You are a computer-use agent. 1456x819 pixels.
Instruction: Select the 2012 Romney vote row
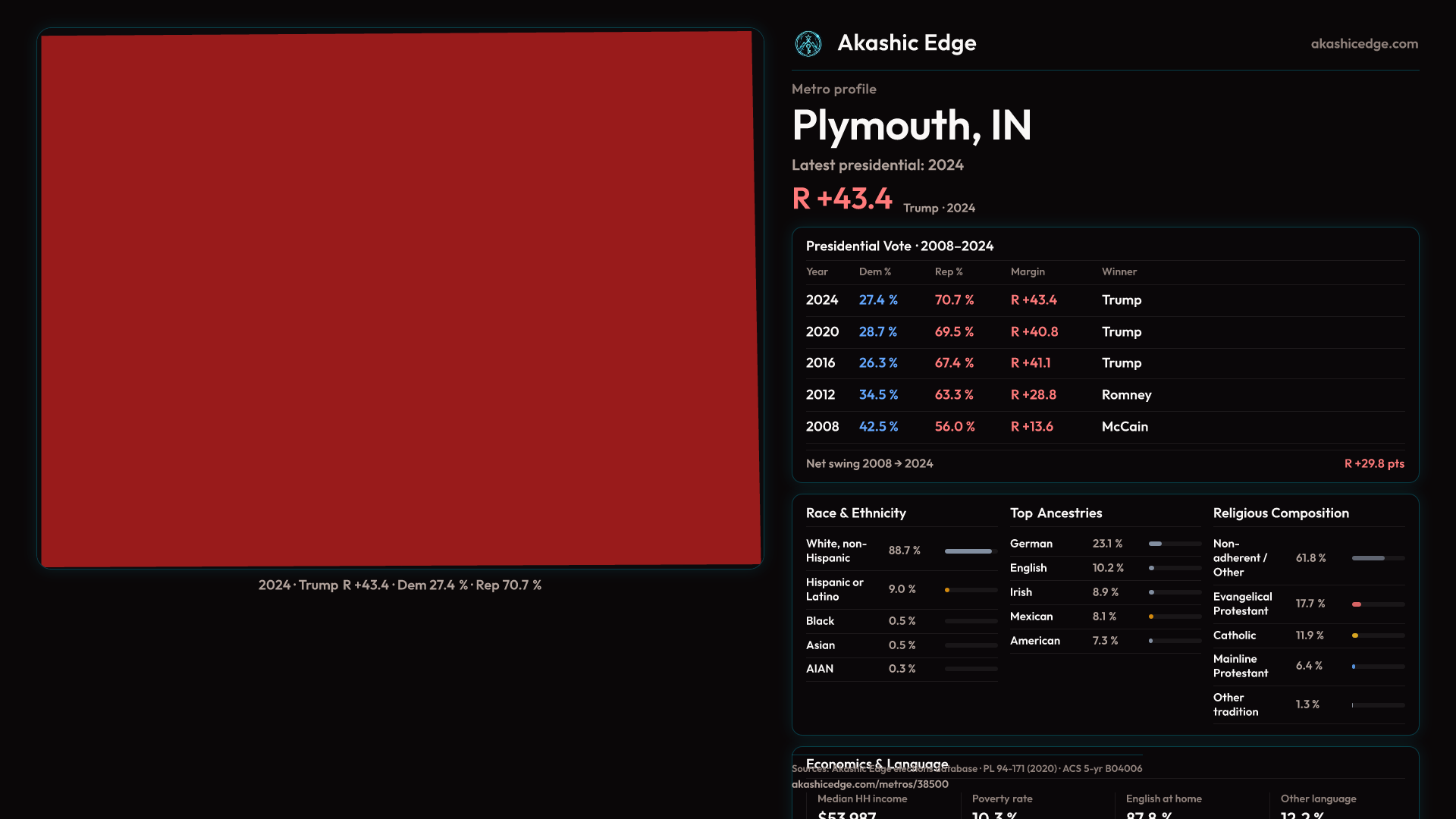[x=1104, y=395]
